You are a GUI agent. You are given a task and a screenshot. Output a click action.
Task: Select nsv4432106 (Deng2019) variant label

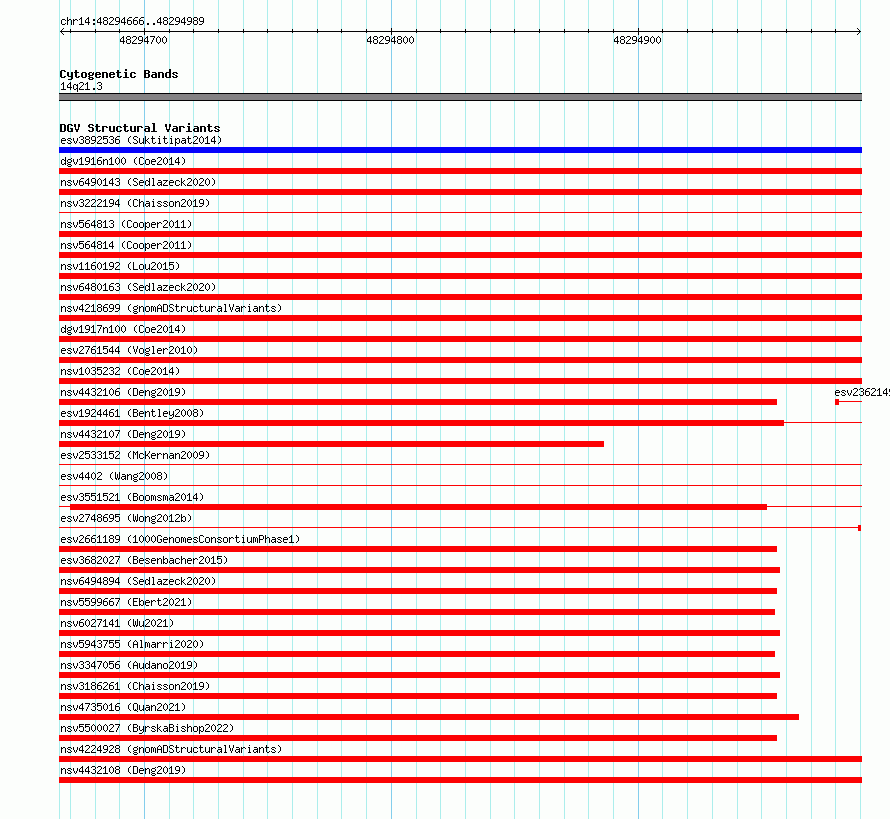[123, 392]
